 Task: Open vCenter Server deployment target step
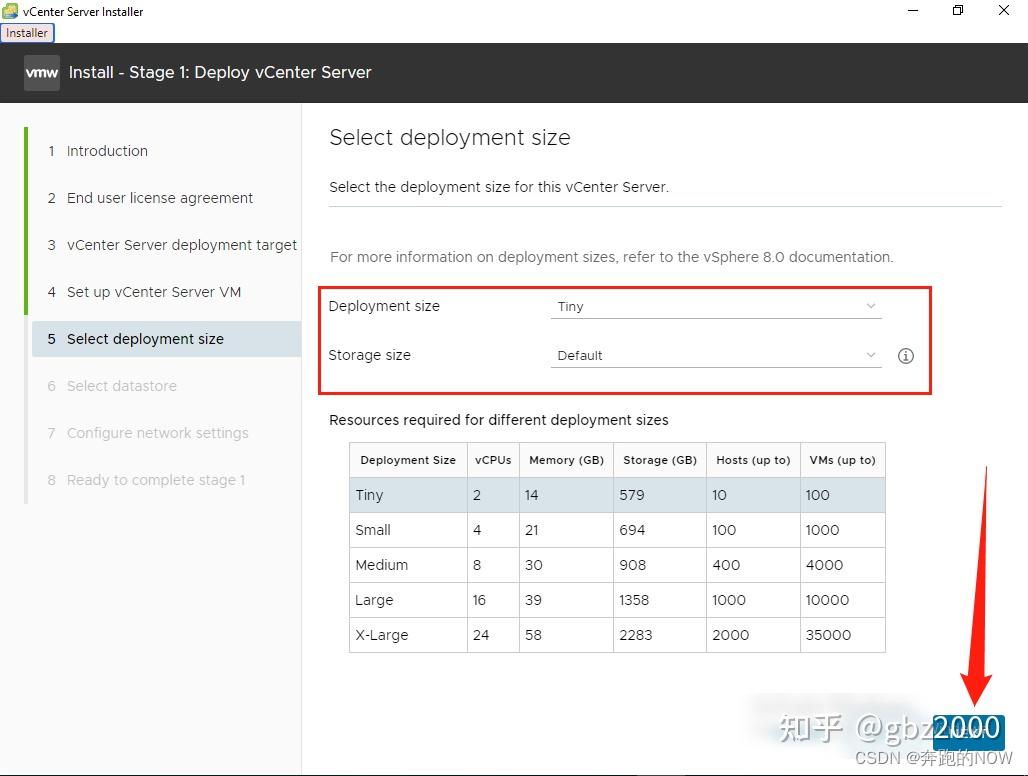(181, 245)
